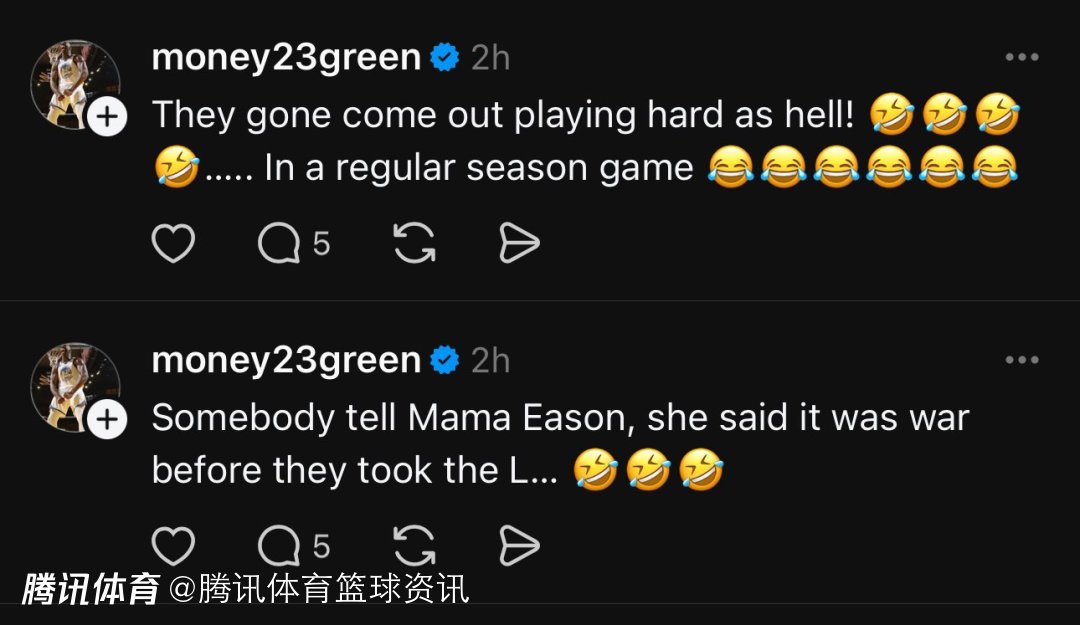Follow money23green using second post's plus badge
The width and height of the screenshot is (1080, 625).
click(x=107, y=419)
